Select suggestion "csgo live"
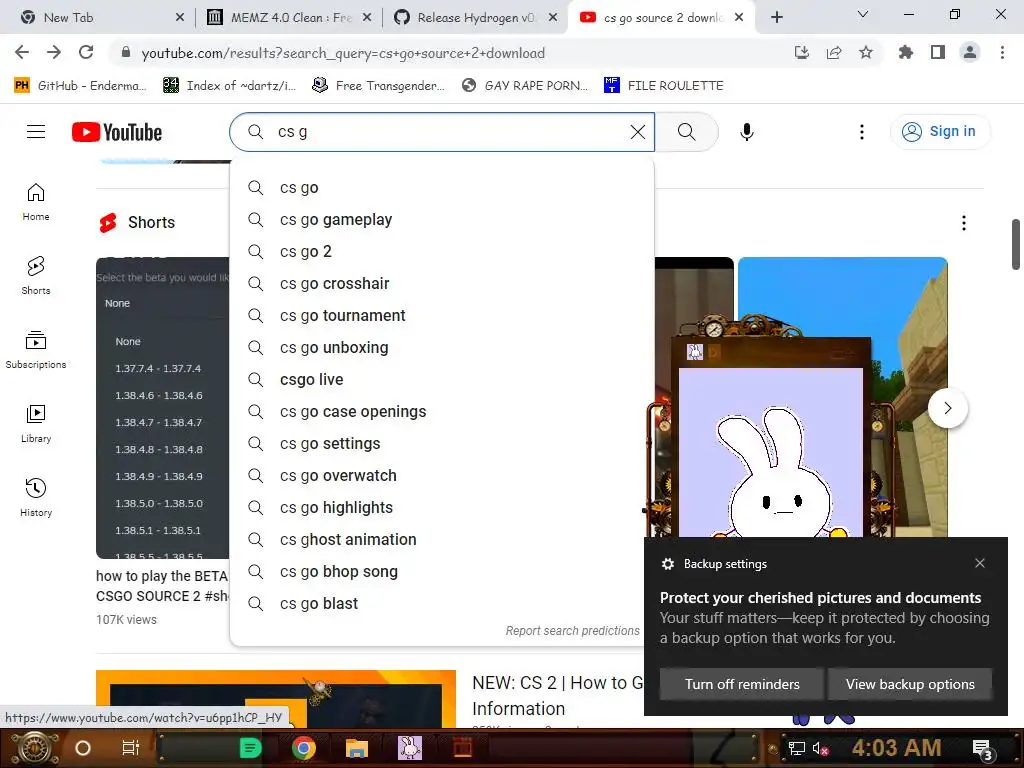The image size is (1024, 768). coord(442,379)
